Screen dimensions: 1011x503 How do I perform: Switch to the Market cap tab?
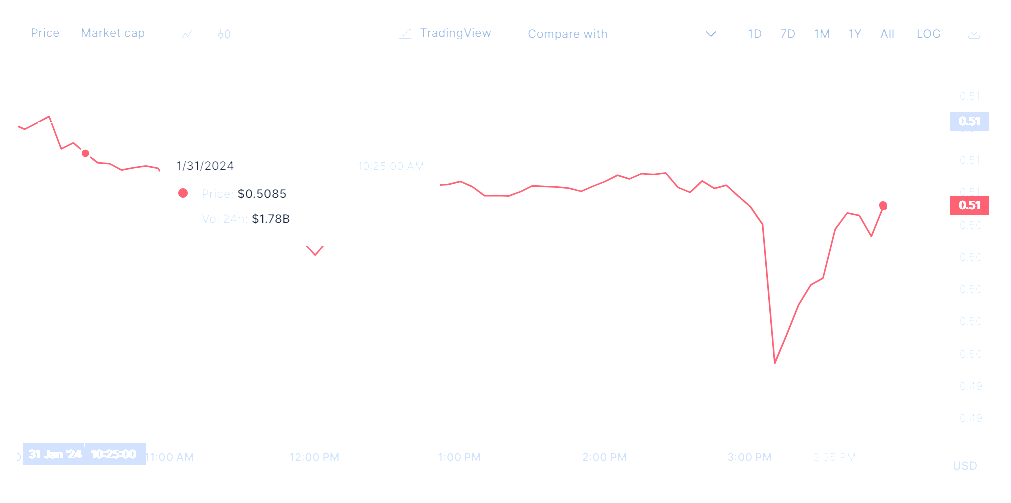point(112,33)
